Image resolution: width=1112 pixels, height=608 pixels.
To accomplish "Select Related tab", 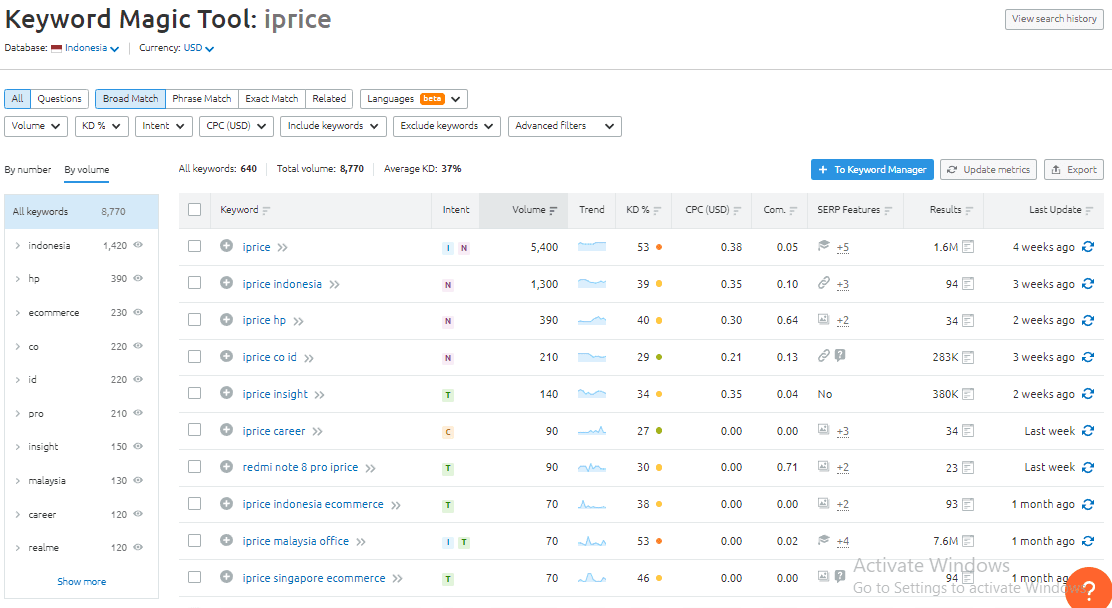I will [x=329, y=99].
